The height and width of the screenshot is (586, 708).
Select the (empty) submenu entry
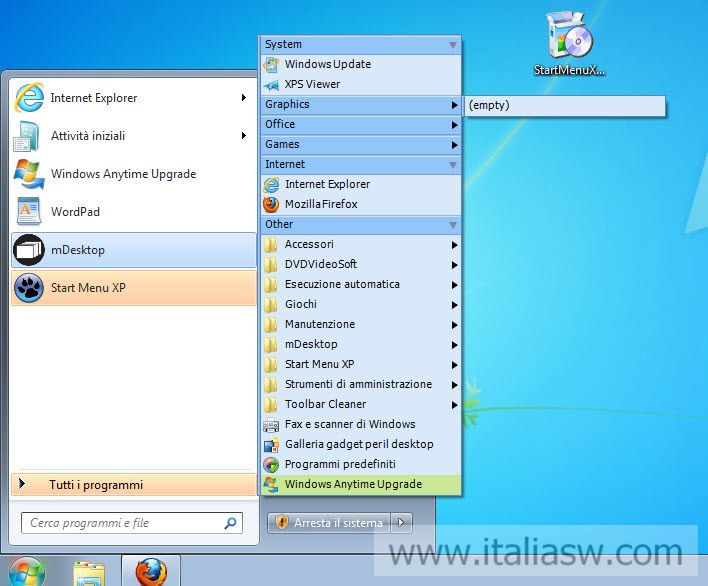coord(565,106)
